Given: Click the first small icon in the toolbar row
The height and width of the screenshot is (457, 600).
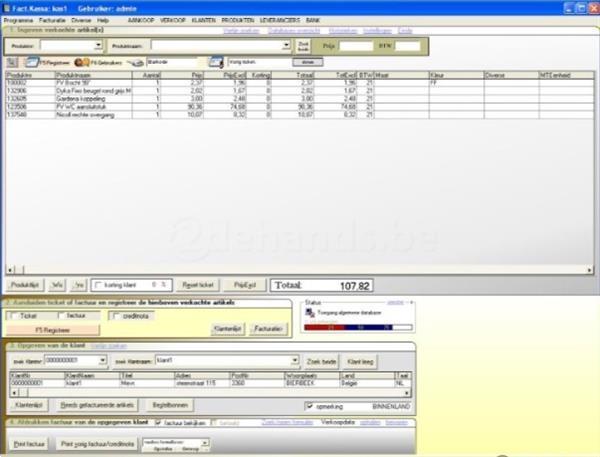Looking at the screenshot, I should (x=12, y=62).
